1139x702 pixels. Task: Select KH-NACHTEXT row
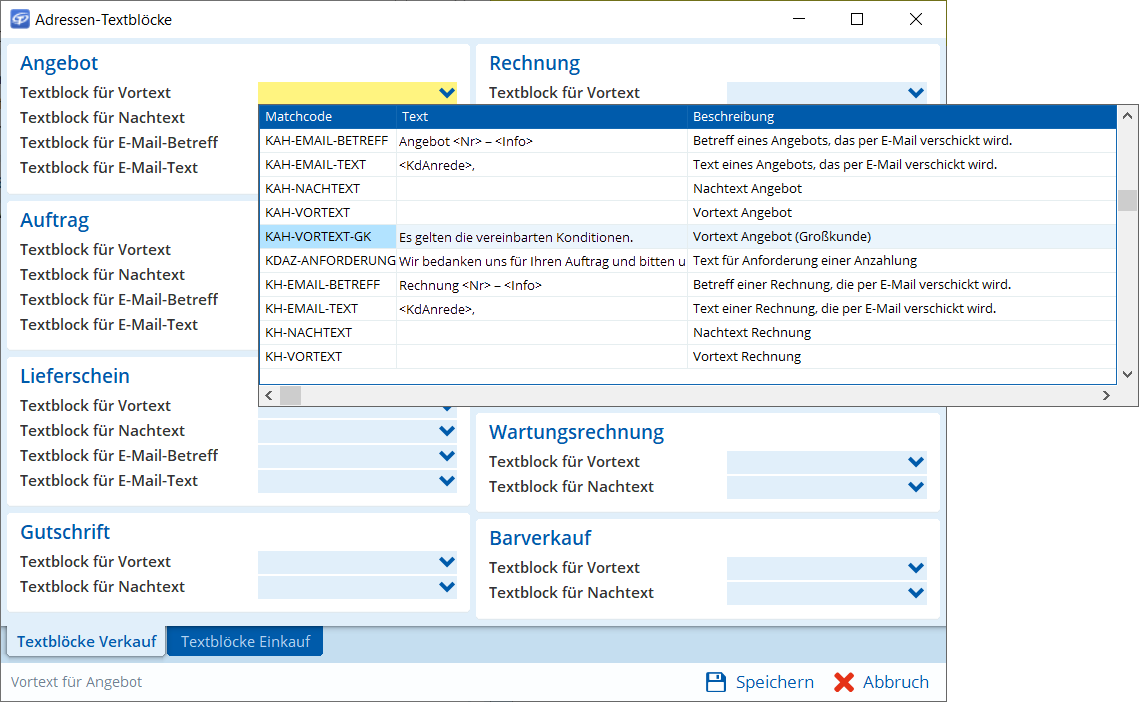point(312,333)
